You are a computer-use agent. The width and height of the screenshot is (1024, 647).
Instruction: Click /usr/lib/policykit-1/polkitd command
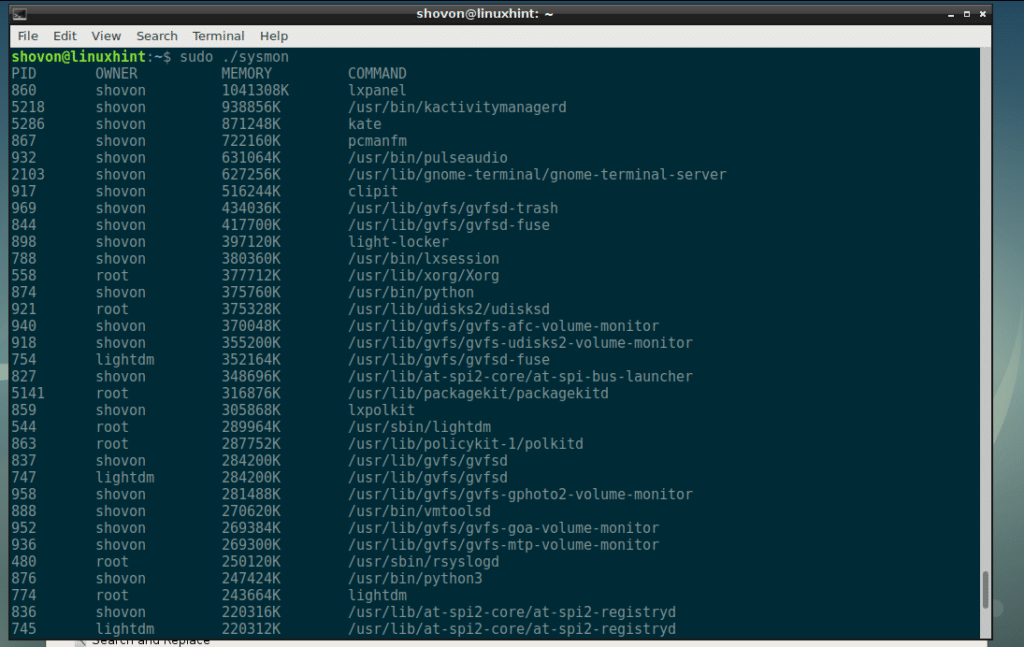(x=466, y=444)
